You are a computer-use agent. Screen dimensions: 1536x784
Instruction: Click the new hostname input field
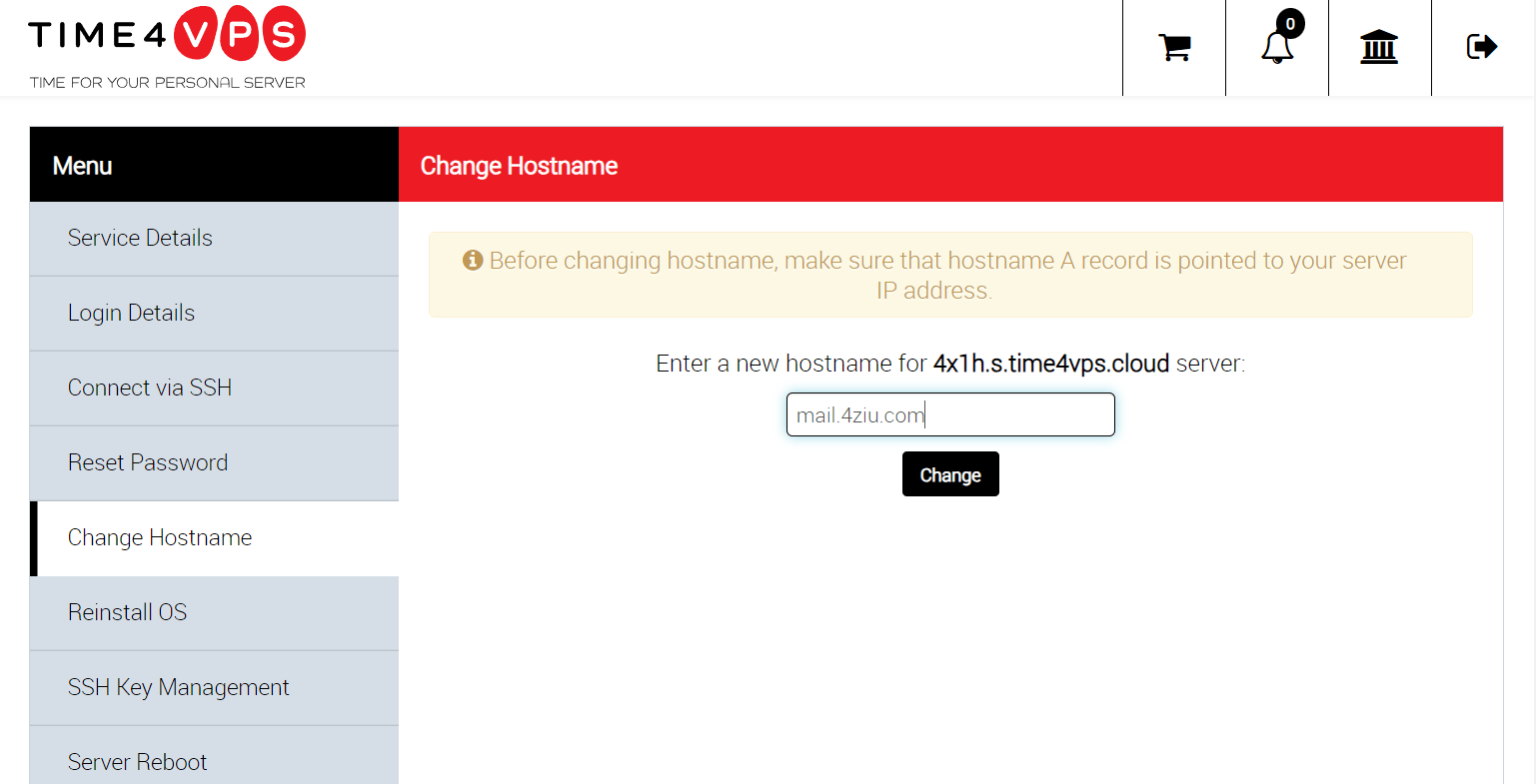click(949, 414)
